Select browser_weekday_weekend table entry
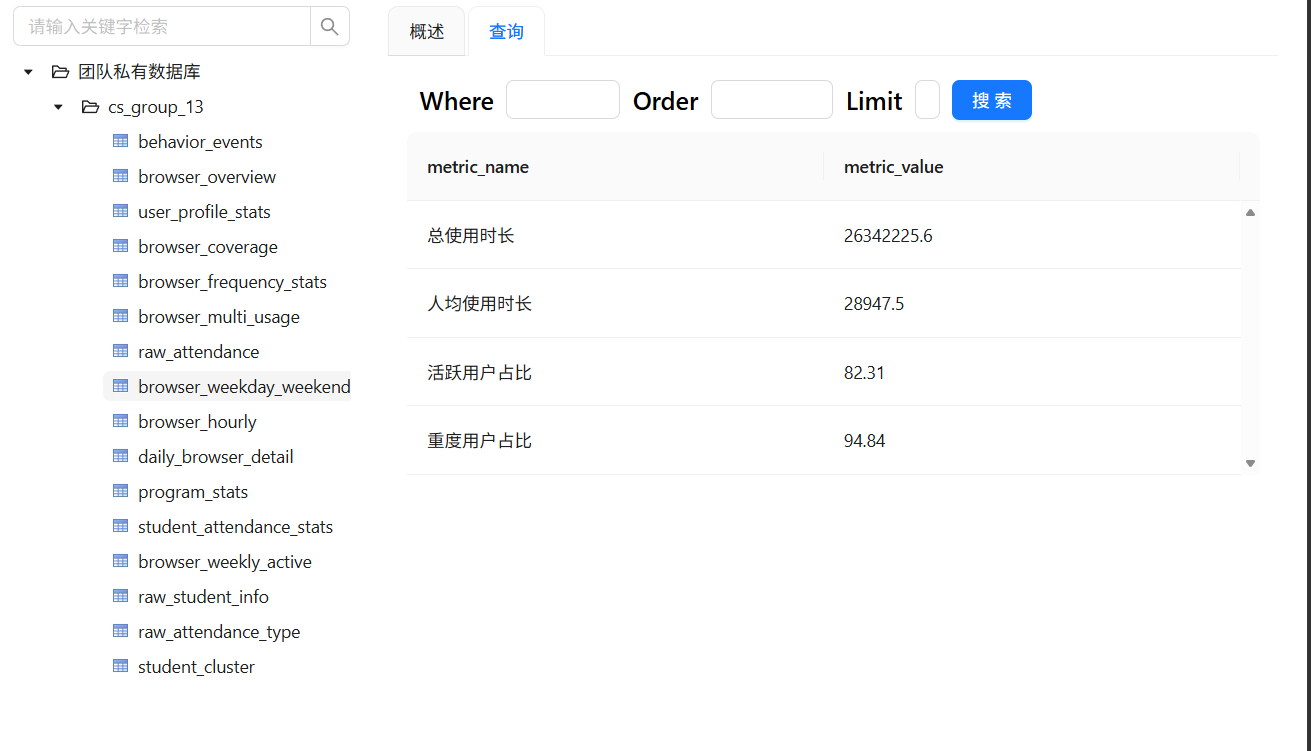This screenshot has width=1311, height=751. 244,387
